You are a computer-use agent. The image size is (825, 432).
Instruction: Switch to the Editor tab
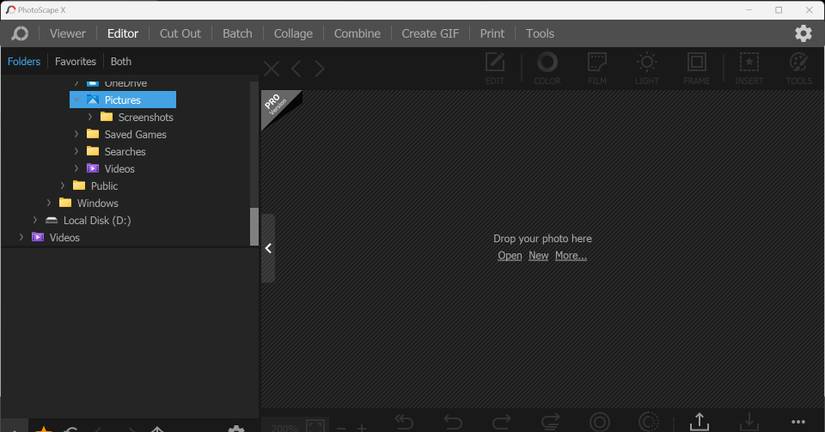(x=123, y=34)
